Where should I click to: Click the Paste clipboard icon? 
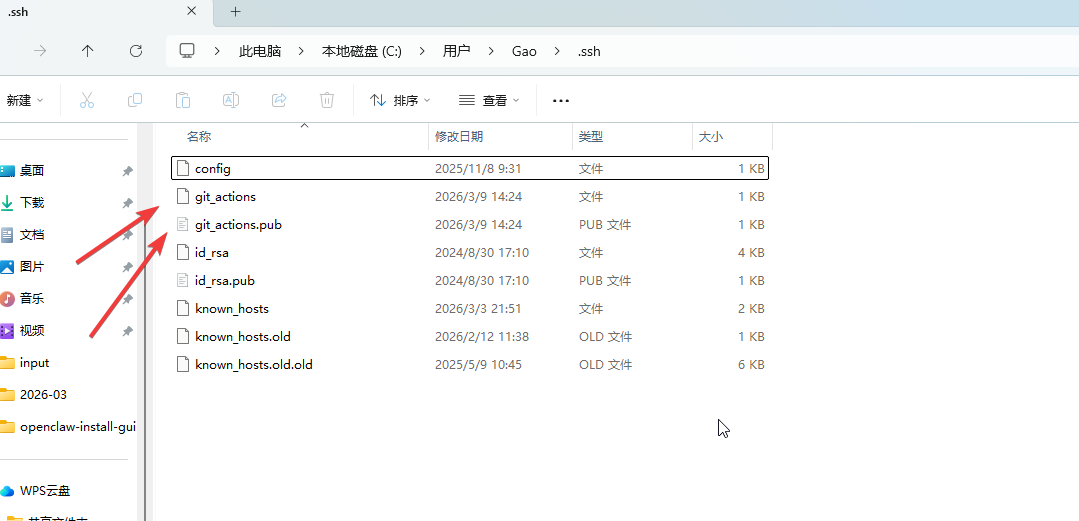click(x=183, y=100)
